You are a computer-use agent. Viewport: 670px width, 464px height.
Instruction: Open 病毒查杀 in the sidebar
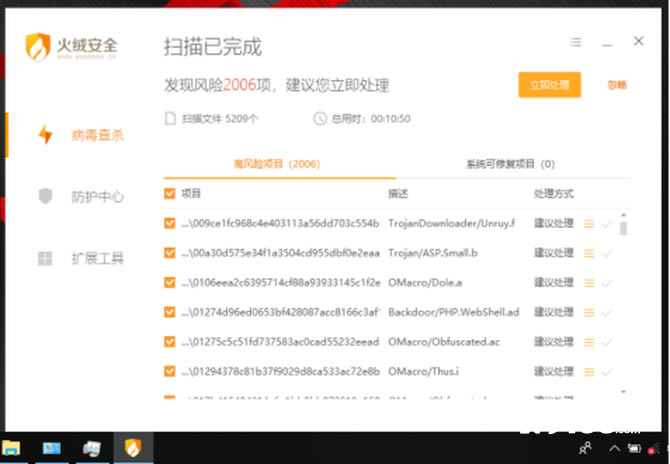(97, 135)
